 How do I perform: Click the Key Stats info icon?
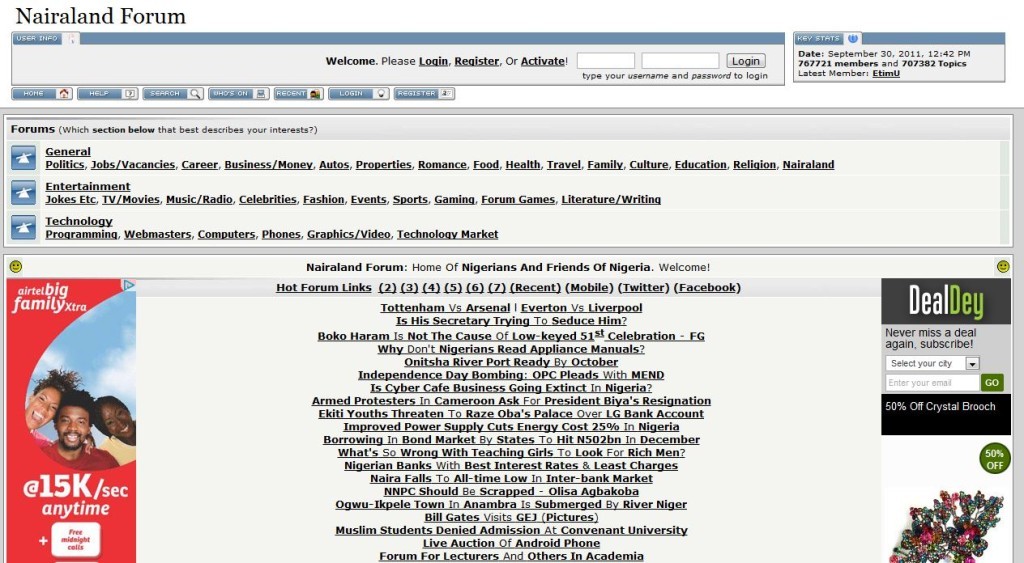coord(852,39)
